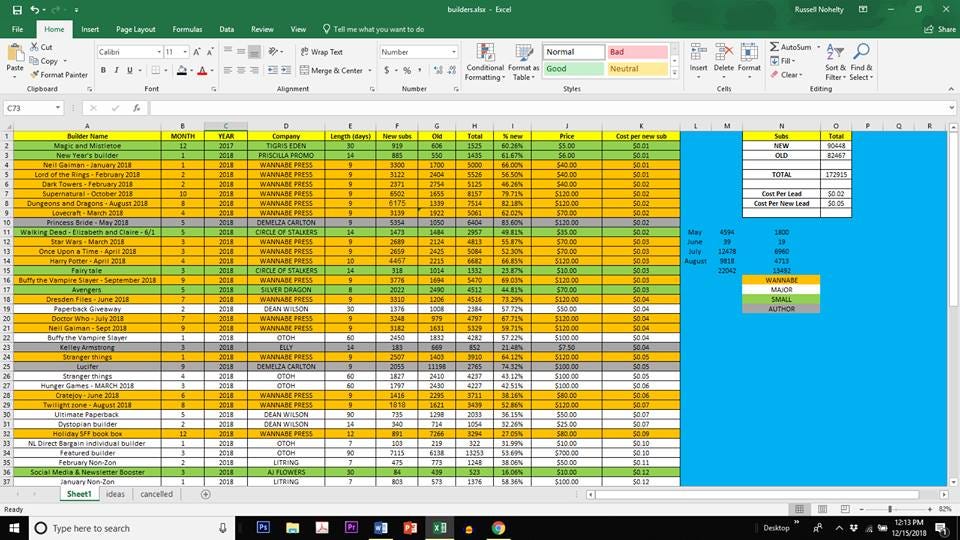
Task: Toggle underline formatting
Action: pos(129,70)
